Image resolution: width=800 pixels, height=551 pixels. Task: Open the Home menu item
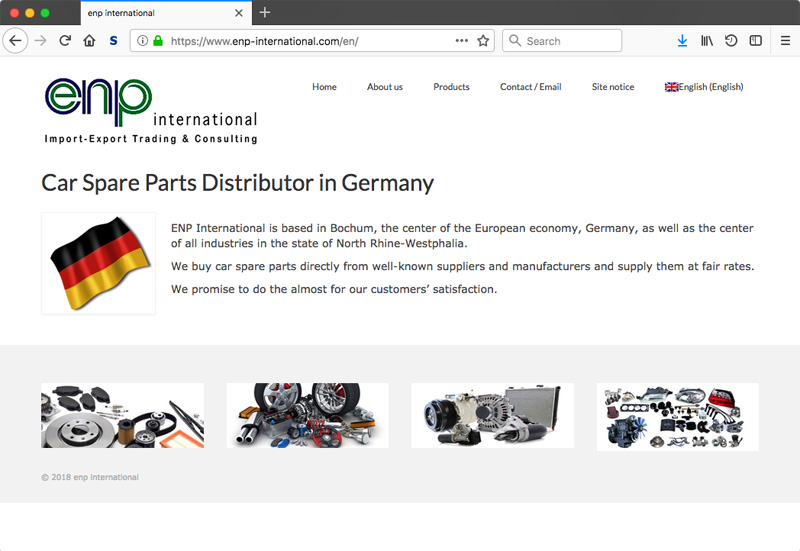coord(324,87)
